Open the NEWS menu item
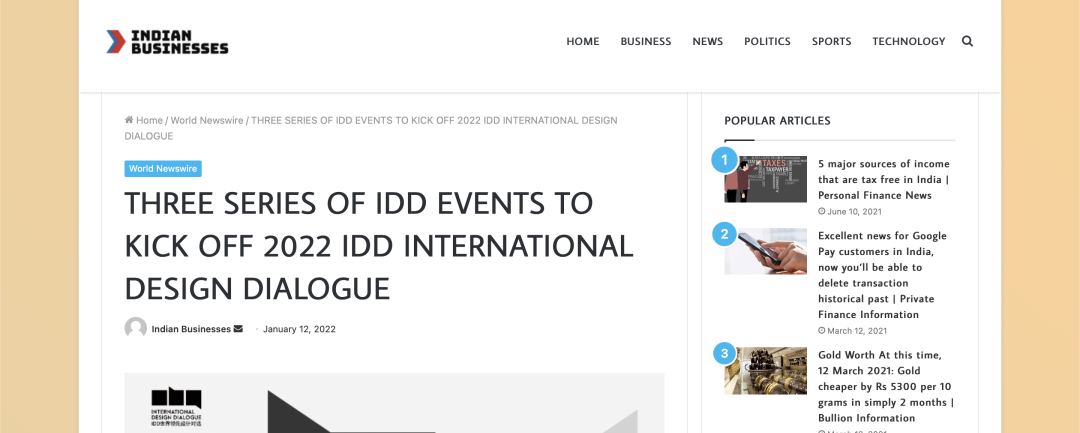1080x433 pixels. [x=707, y=41]
